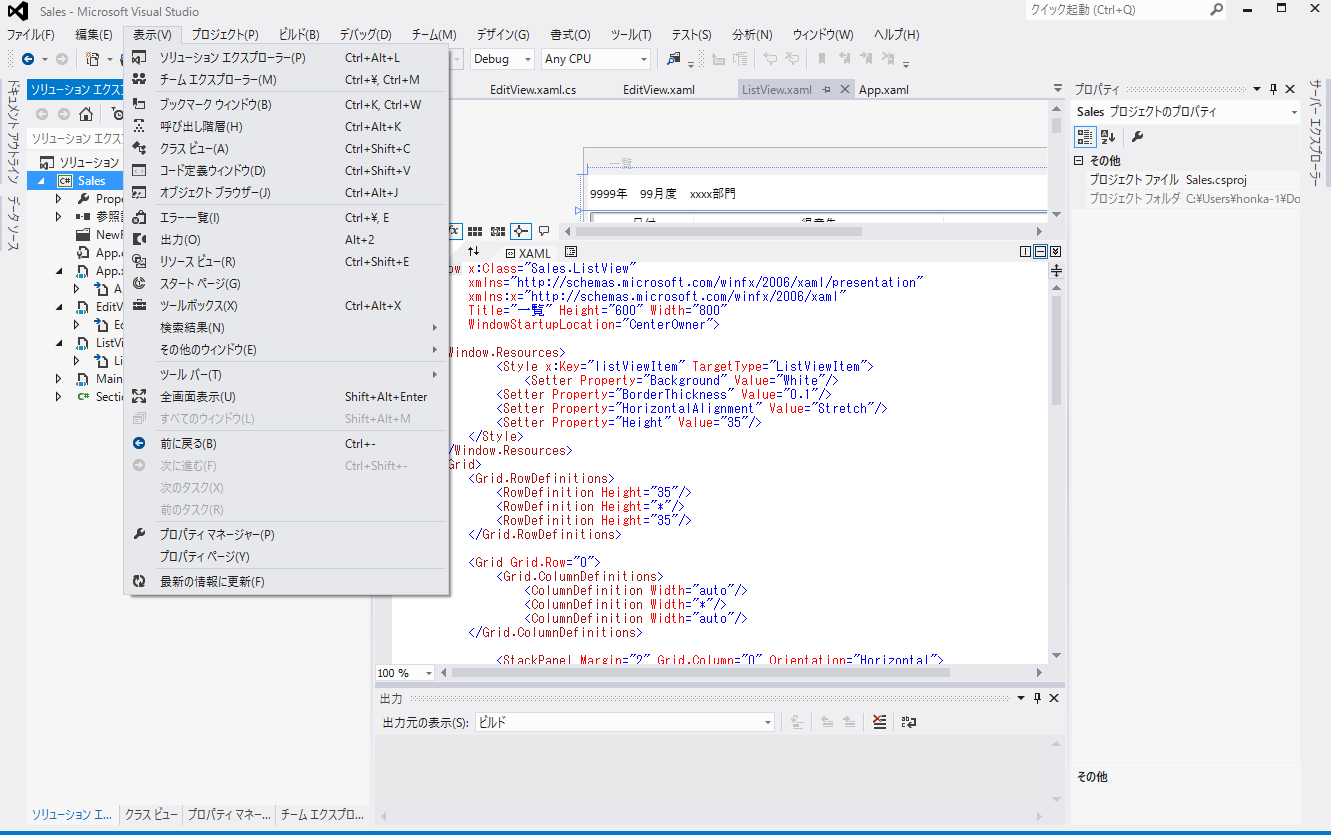This screenshot has height=835, width=1331.
Task: Show categorized view in Properties panel
Action: [1085, 137]
